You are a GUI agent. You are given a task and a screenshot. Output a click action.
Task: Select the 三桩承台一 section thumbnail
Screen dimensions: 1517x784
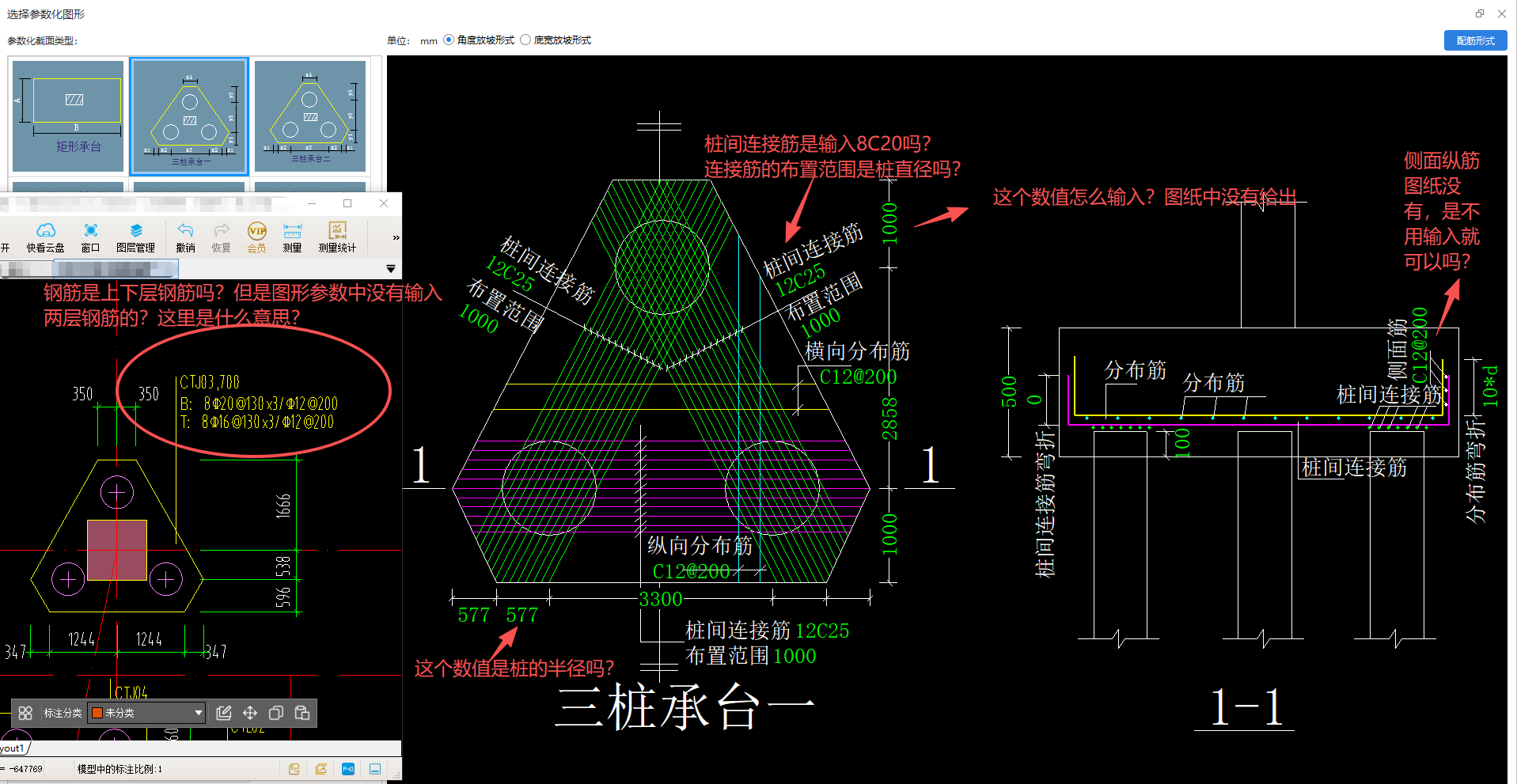coord(189,116)
